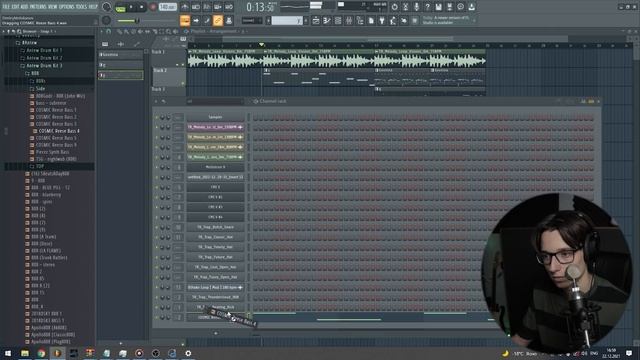The height and width of the screenshot is (360, 640).
Task: Select the playlist Zoom tool
Action: pos(169,31)
